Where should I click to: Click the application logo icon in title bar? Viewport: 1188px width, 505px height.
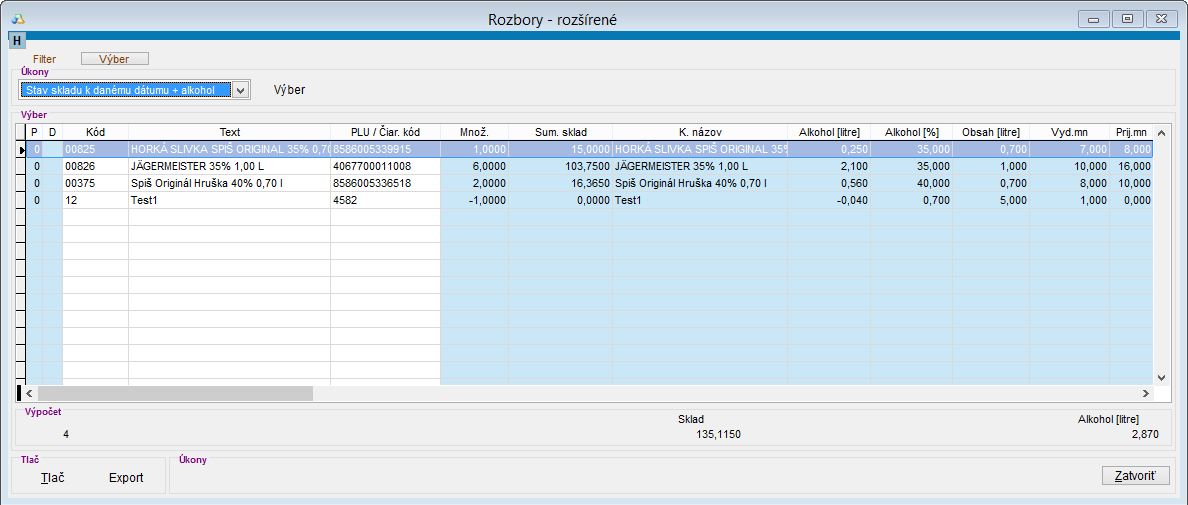[17, 19]
